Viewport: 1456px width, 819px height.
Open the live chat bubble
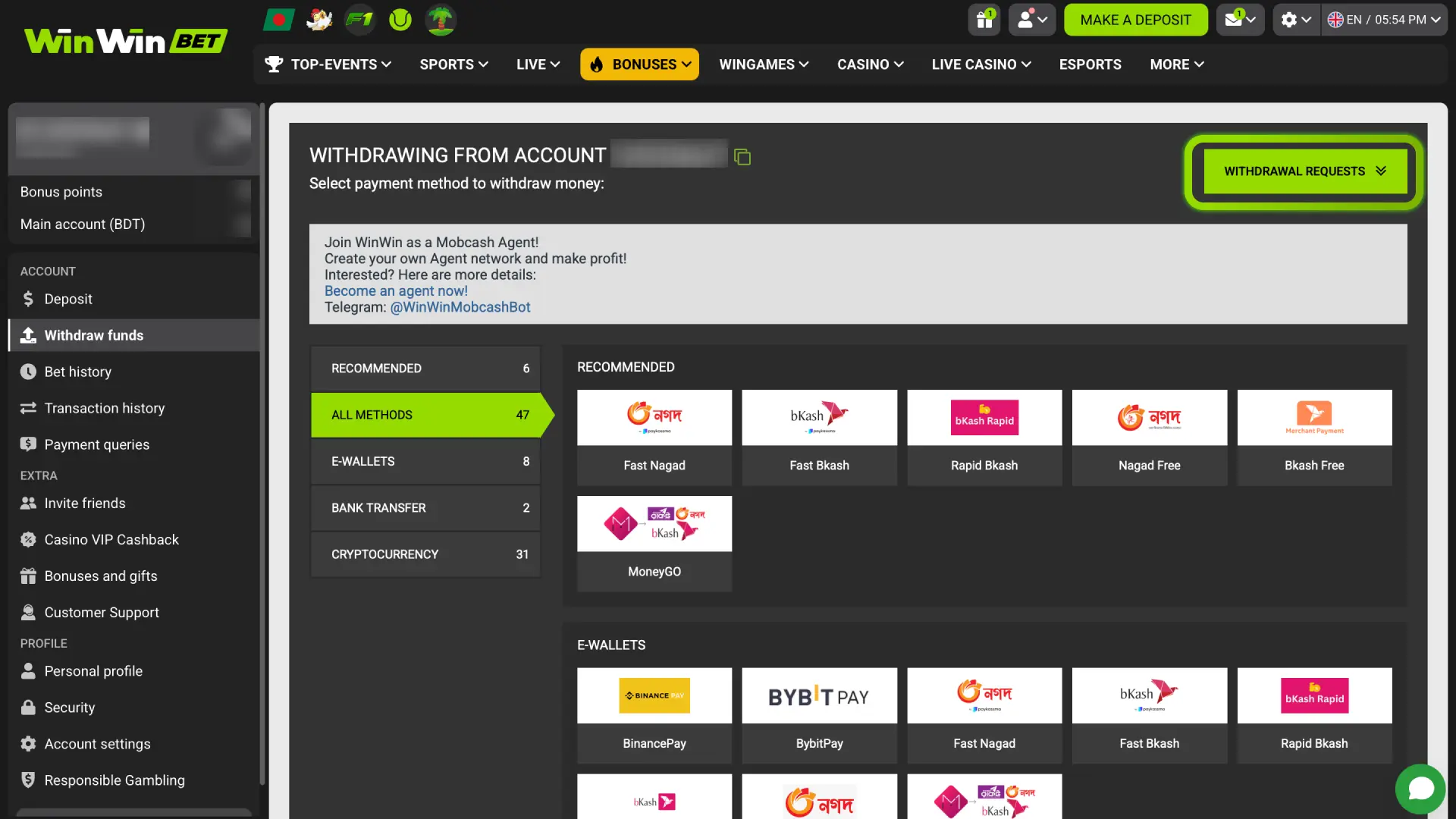tap(1420, 789)
